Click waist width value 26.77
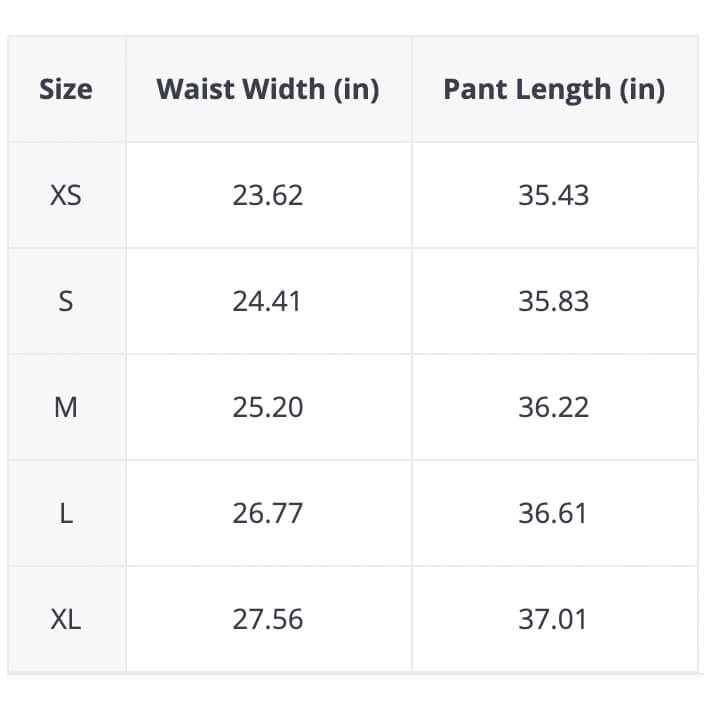 click(x=268, y=513)
